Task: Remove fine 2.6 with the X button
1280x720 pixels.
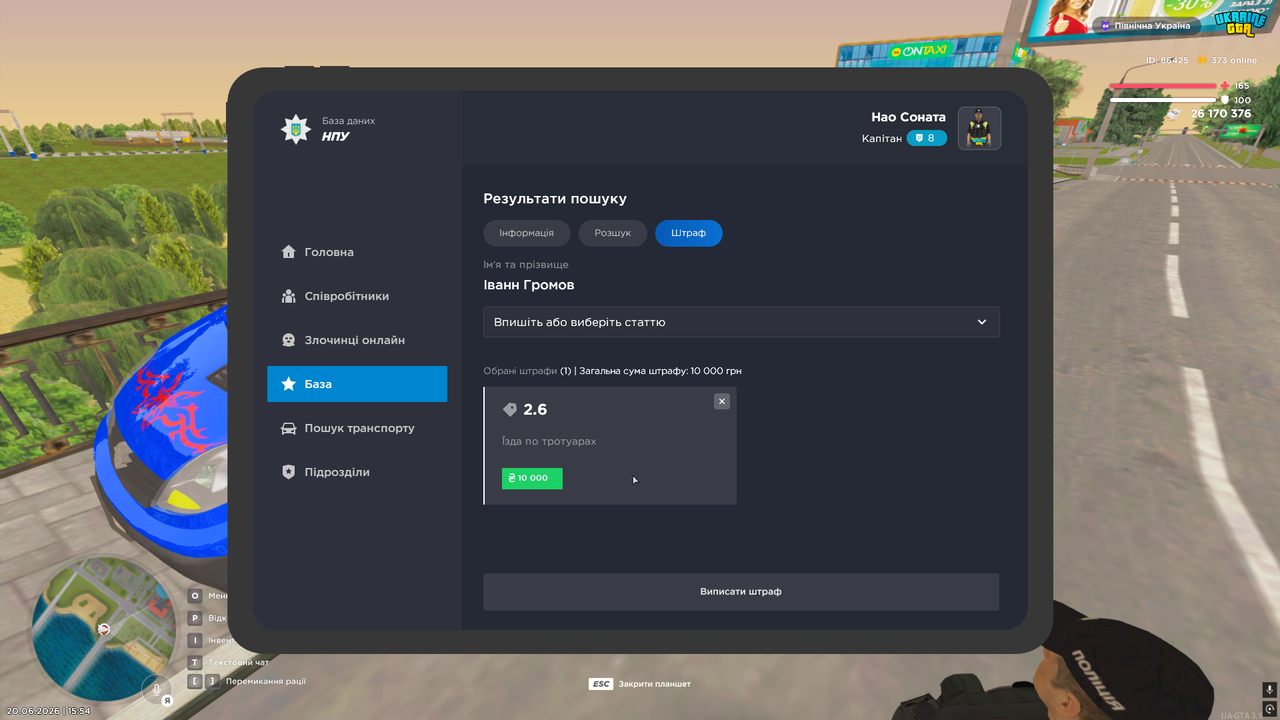Action: point(722,401)
